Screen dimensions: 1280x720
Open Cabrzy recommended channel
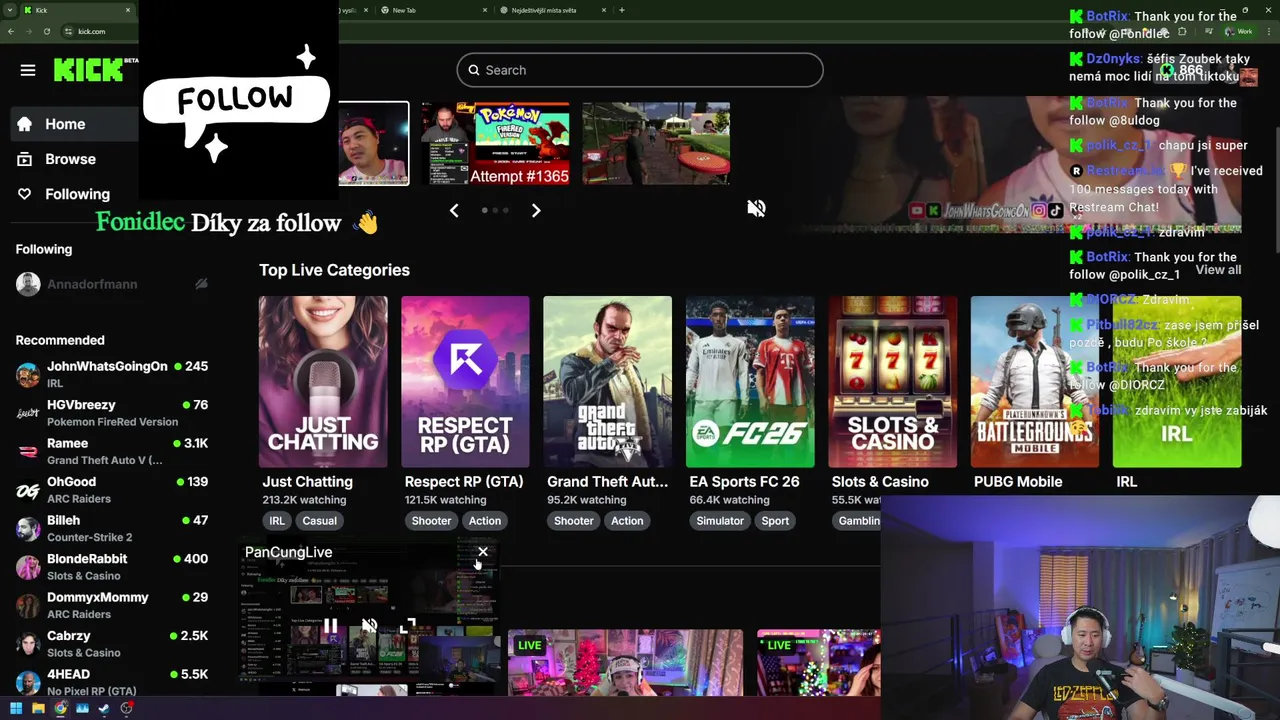coord(112,644)
